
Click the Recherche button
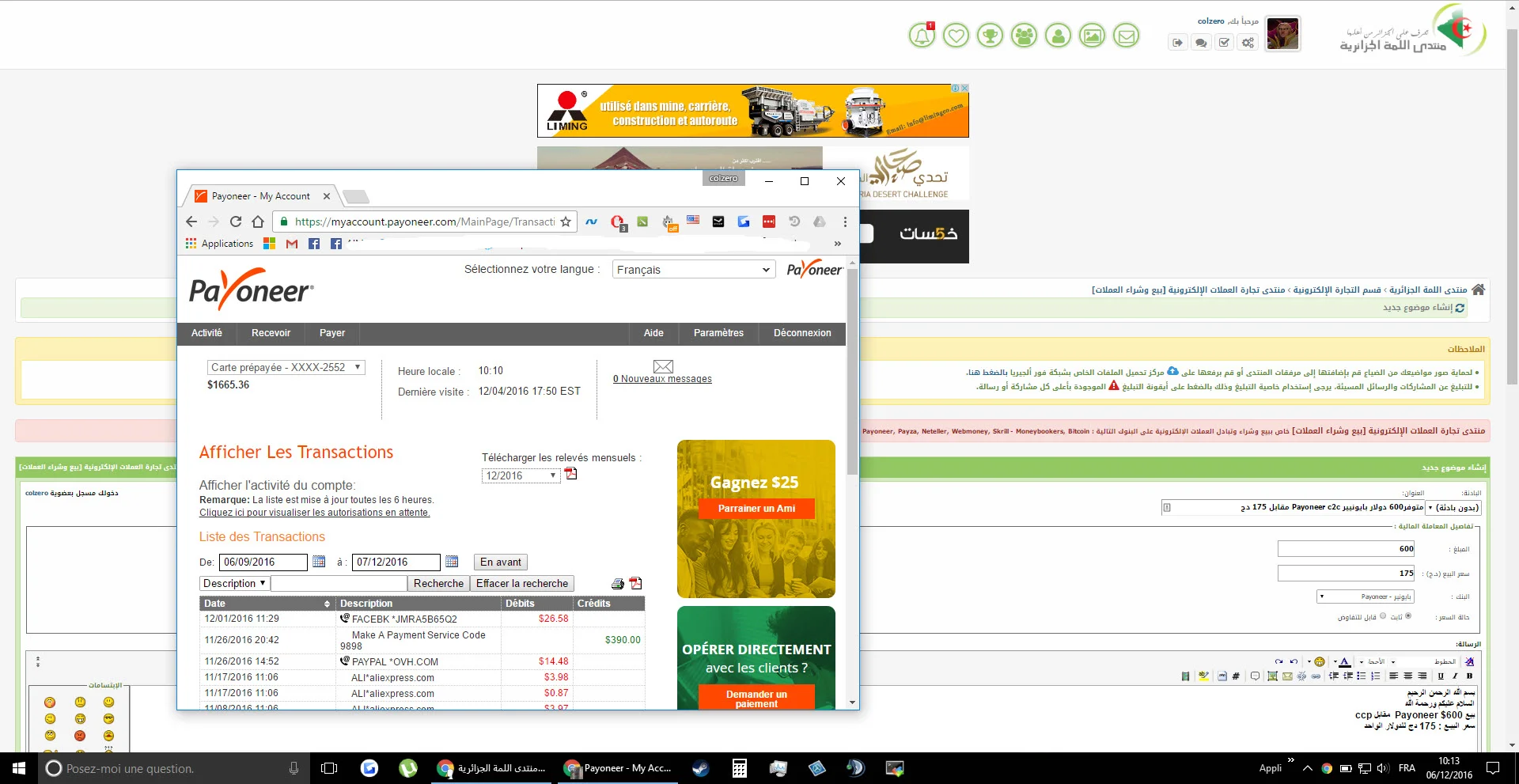coord(438,584)
